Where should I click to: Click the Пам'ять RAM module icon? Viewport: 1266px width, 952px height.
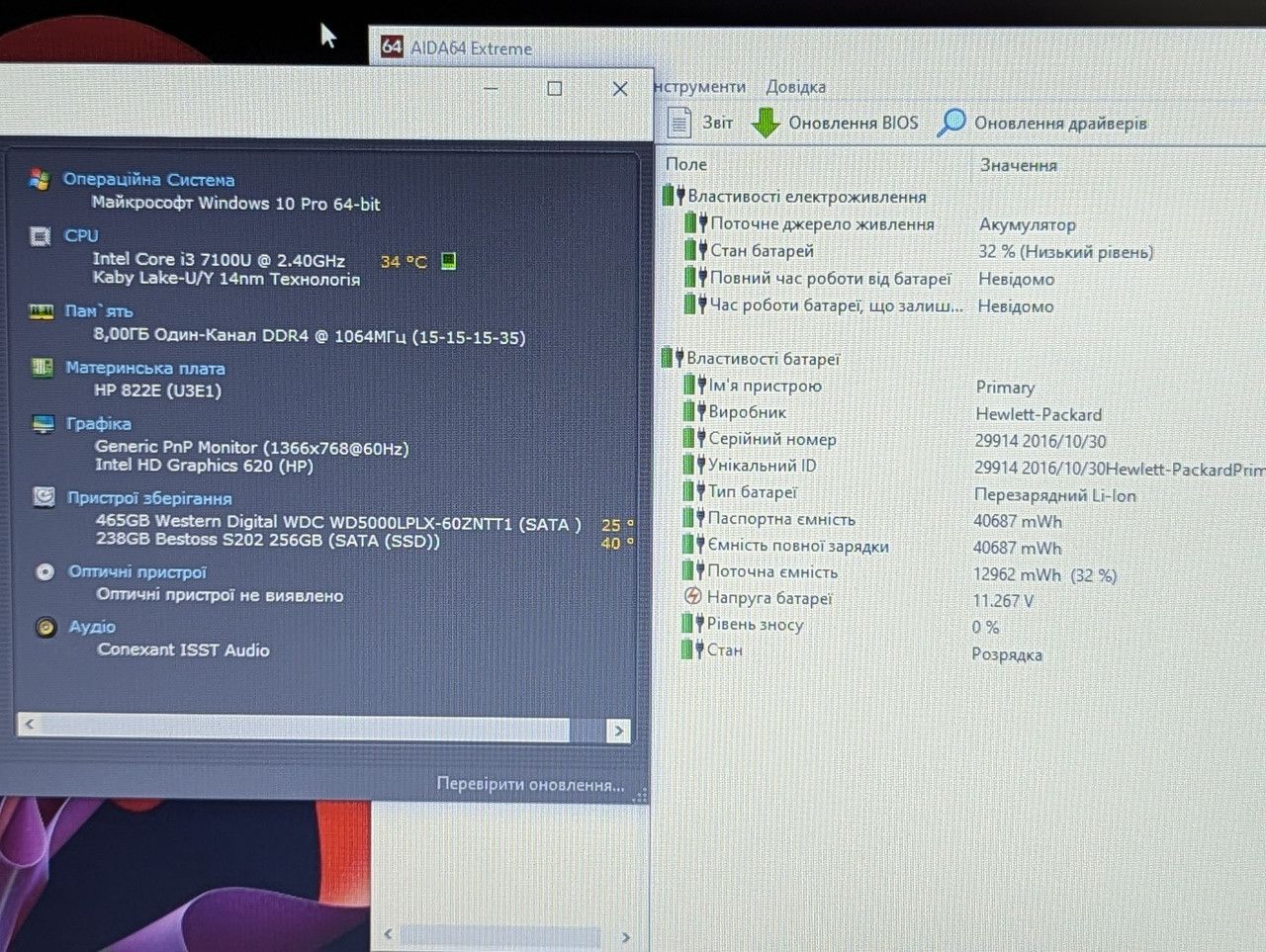41,311
